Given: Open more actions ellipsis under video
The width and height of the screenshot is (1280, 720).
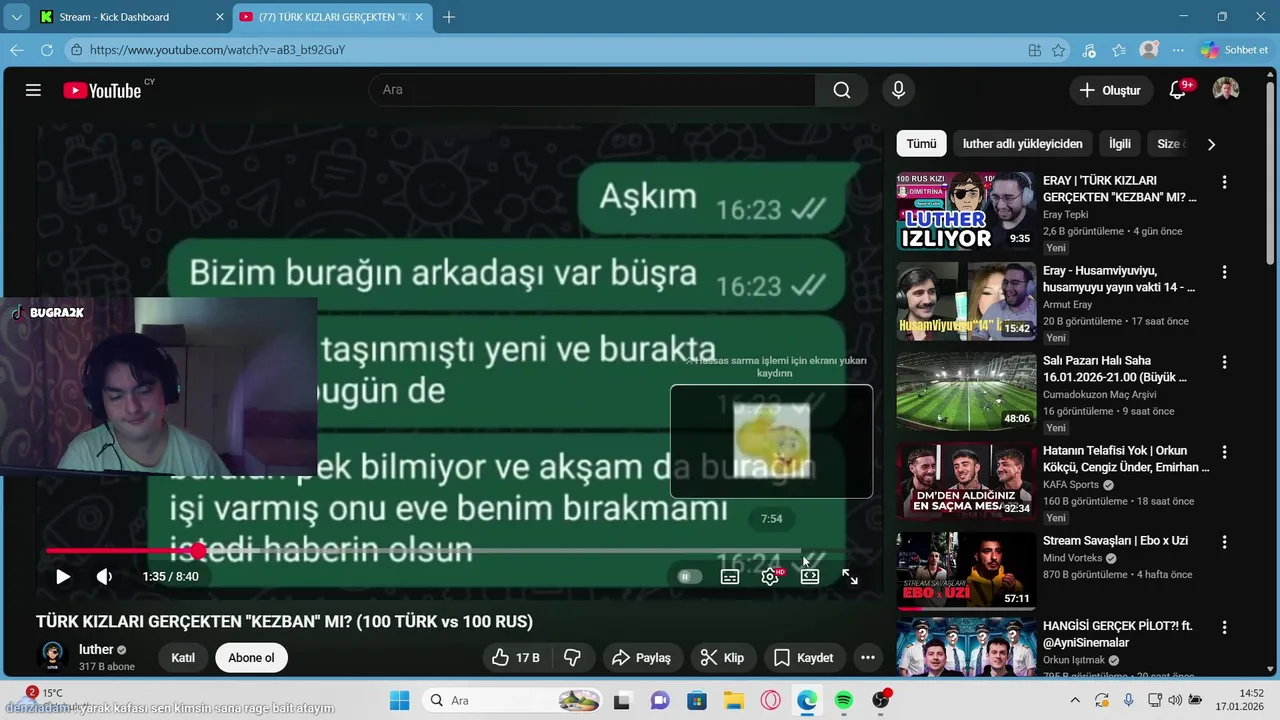Looking at the screenshot, I should tap(868, 657).
